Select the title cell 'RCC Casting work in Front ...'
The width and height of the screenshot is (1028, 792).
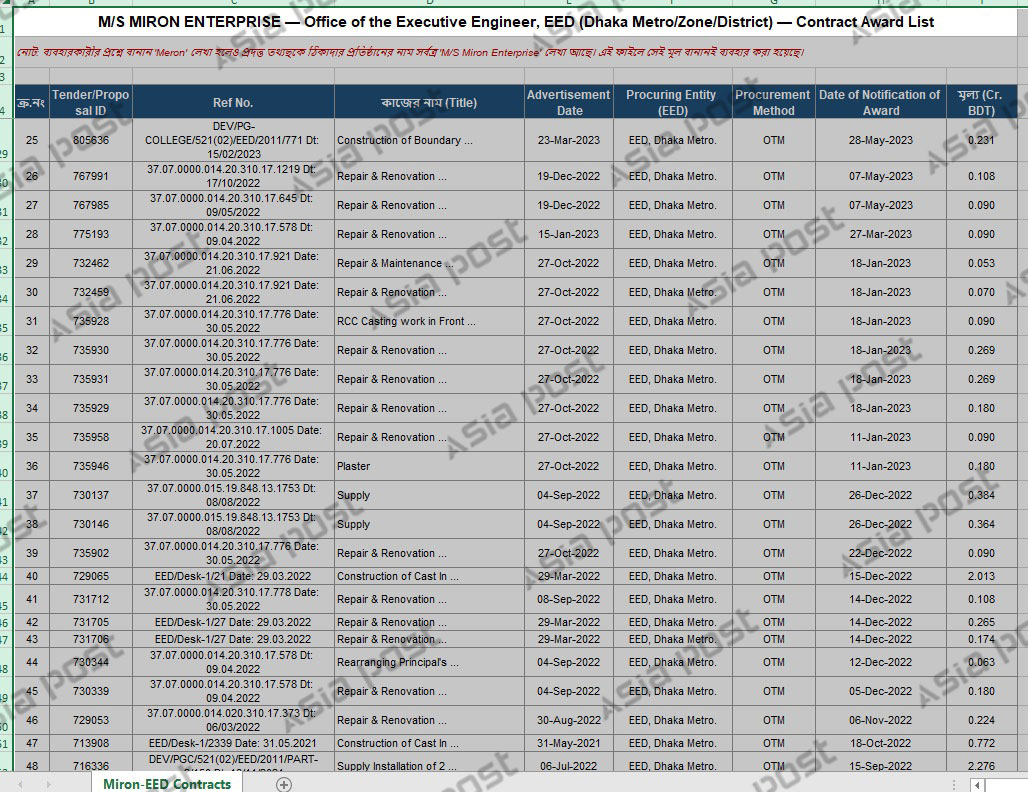(429, 321)
